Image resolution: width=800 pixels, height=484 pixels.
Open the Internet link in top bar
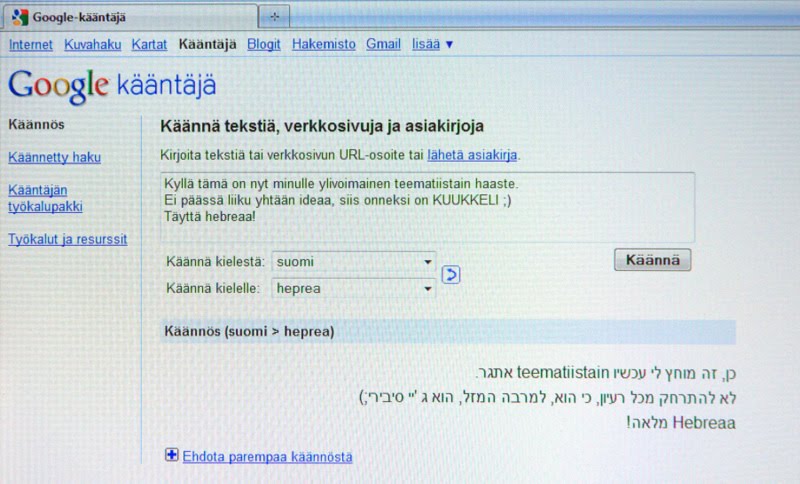[31, 45]
